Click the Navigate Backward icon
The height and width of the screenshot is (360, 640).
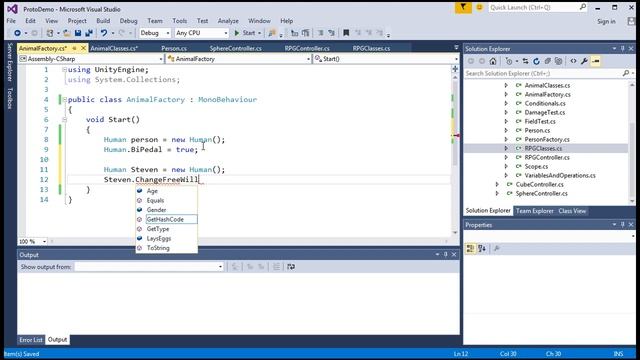(x=17, y=33)
